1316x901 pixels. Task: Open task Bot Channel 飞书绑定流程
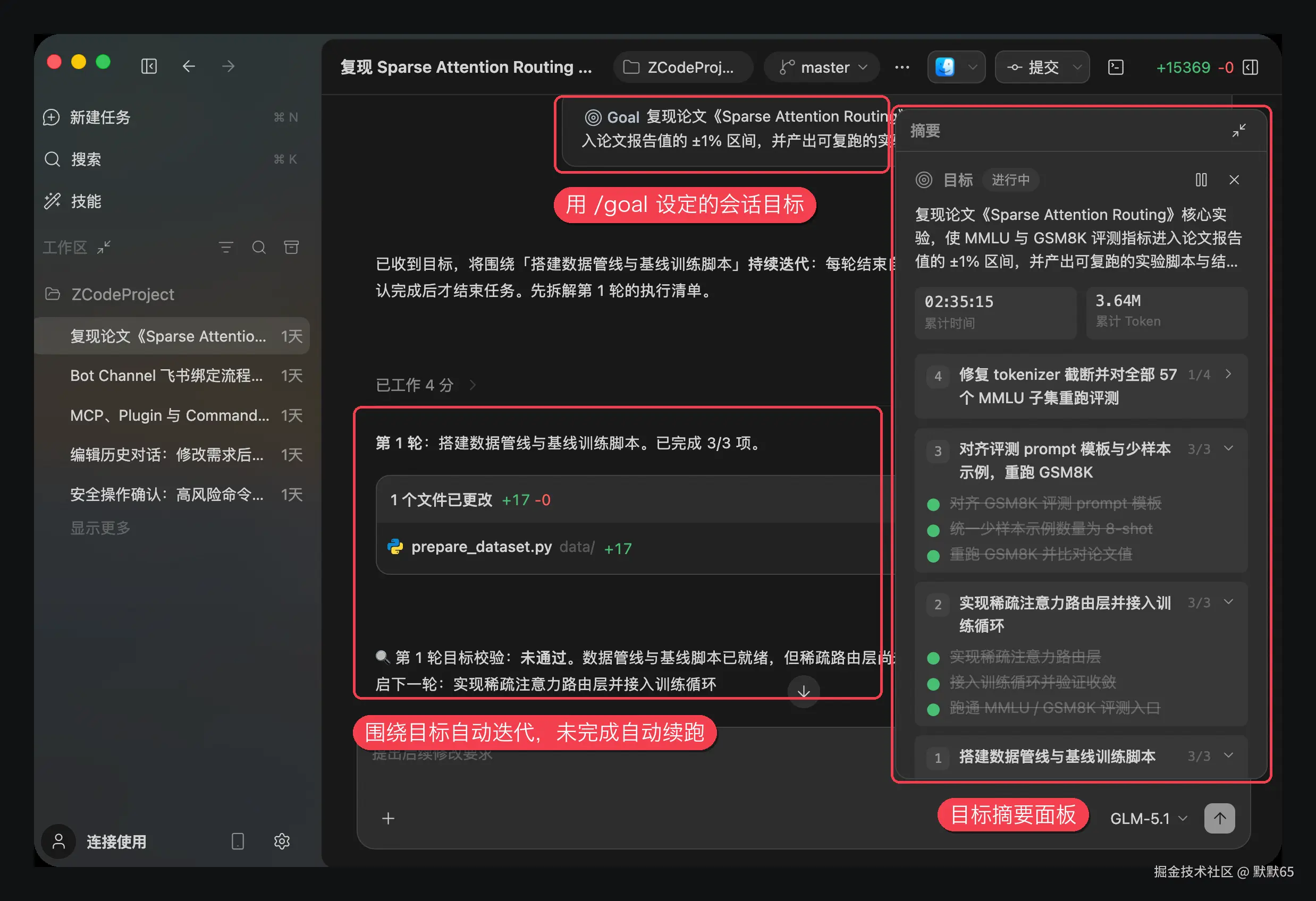coord(172,376)
